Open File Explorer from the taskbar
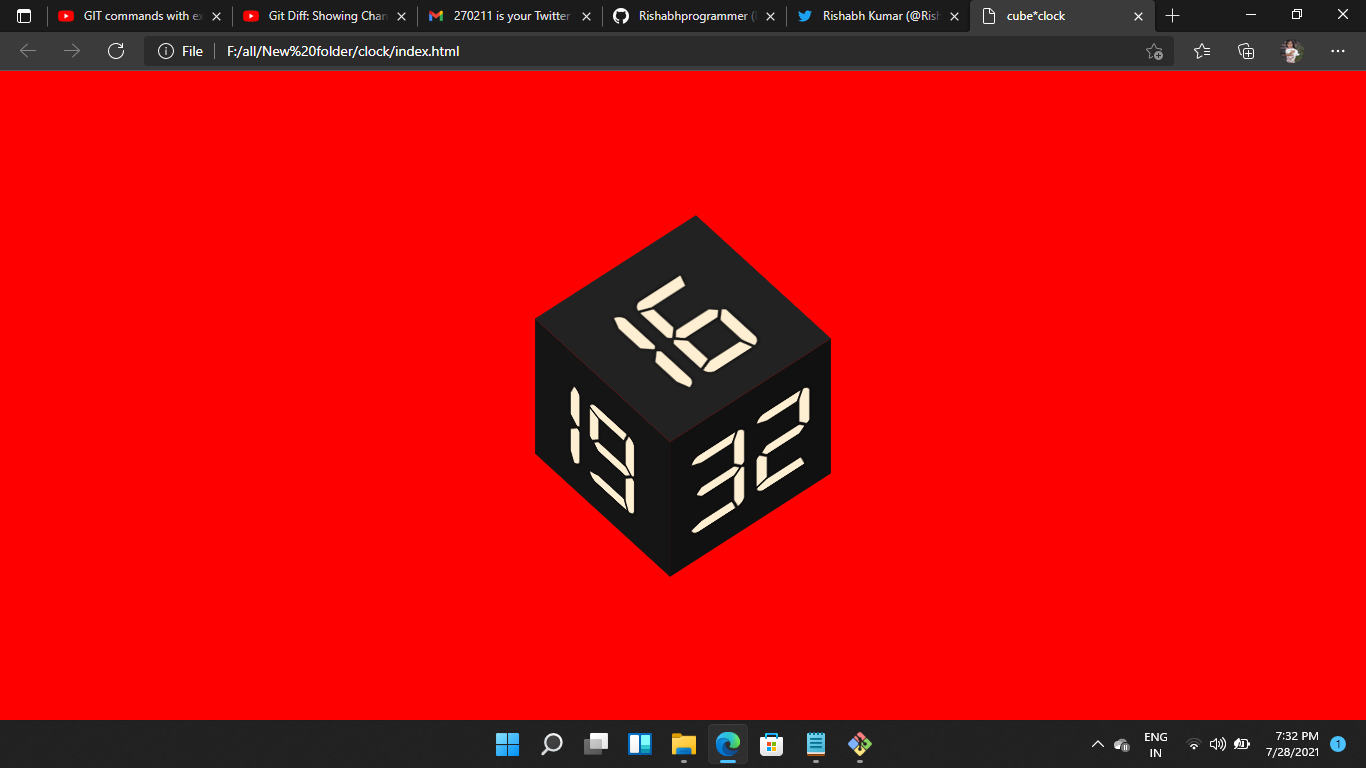 tap(683, 744)
